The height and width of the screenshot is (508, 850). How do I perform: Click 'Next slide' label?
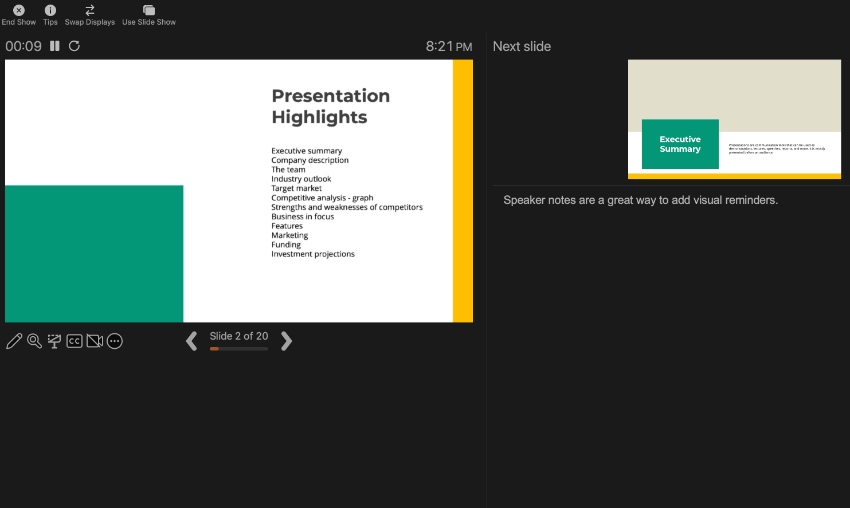click(x=521, y=47)
